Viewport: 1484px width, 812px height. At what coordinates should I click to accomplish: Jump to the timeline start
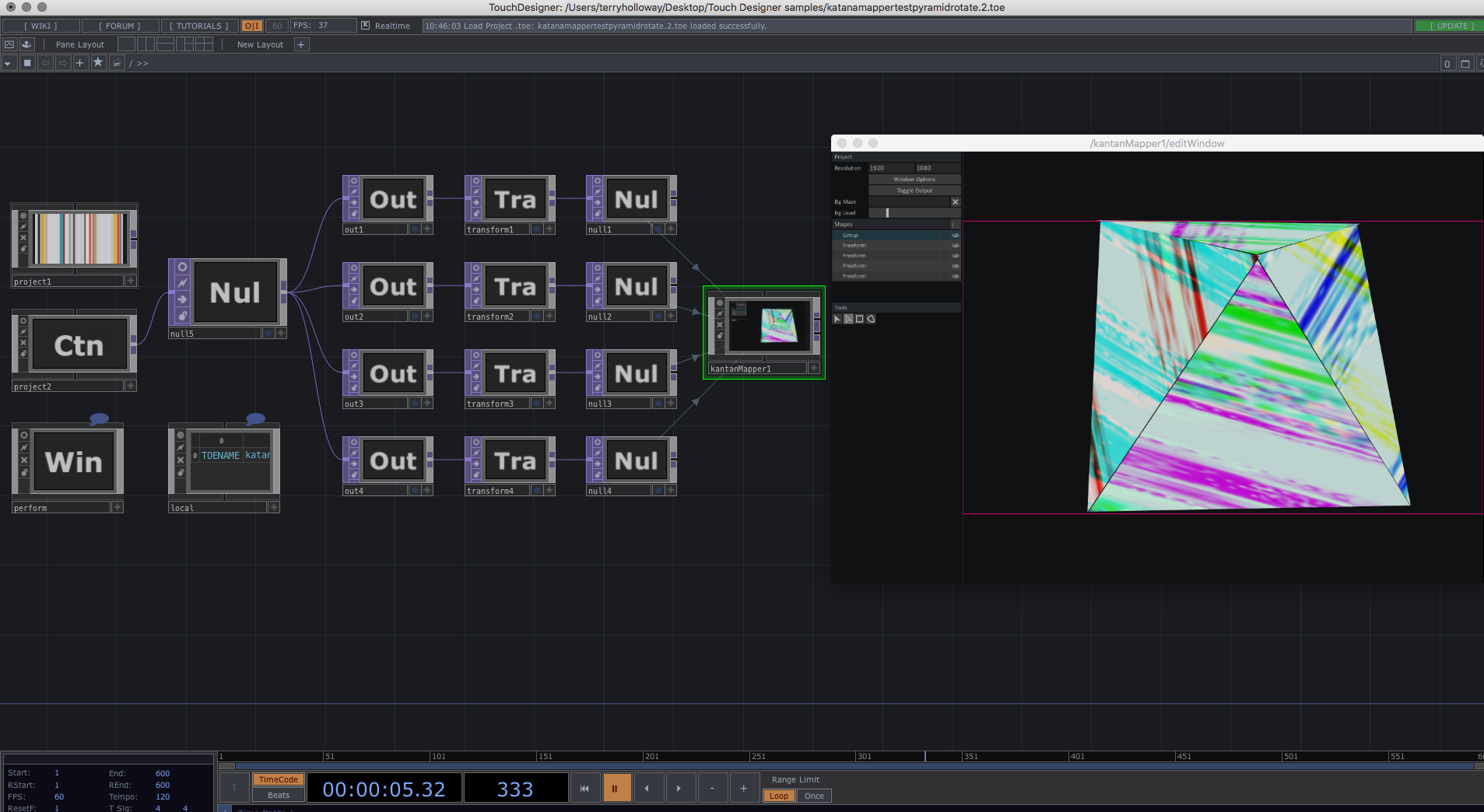584,788
